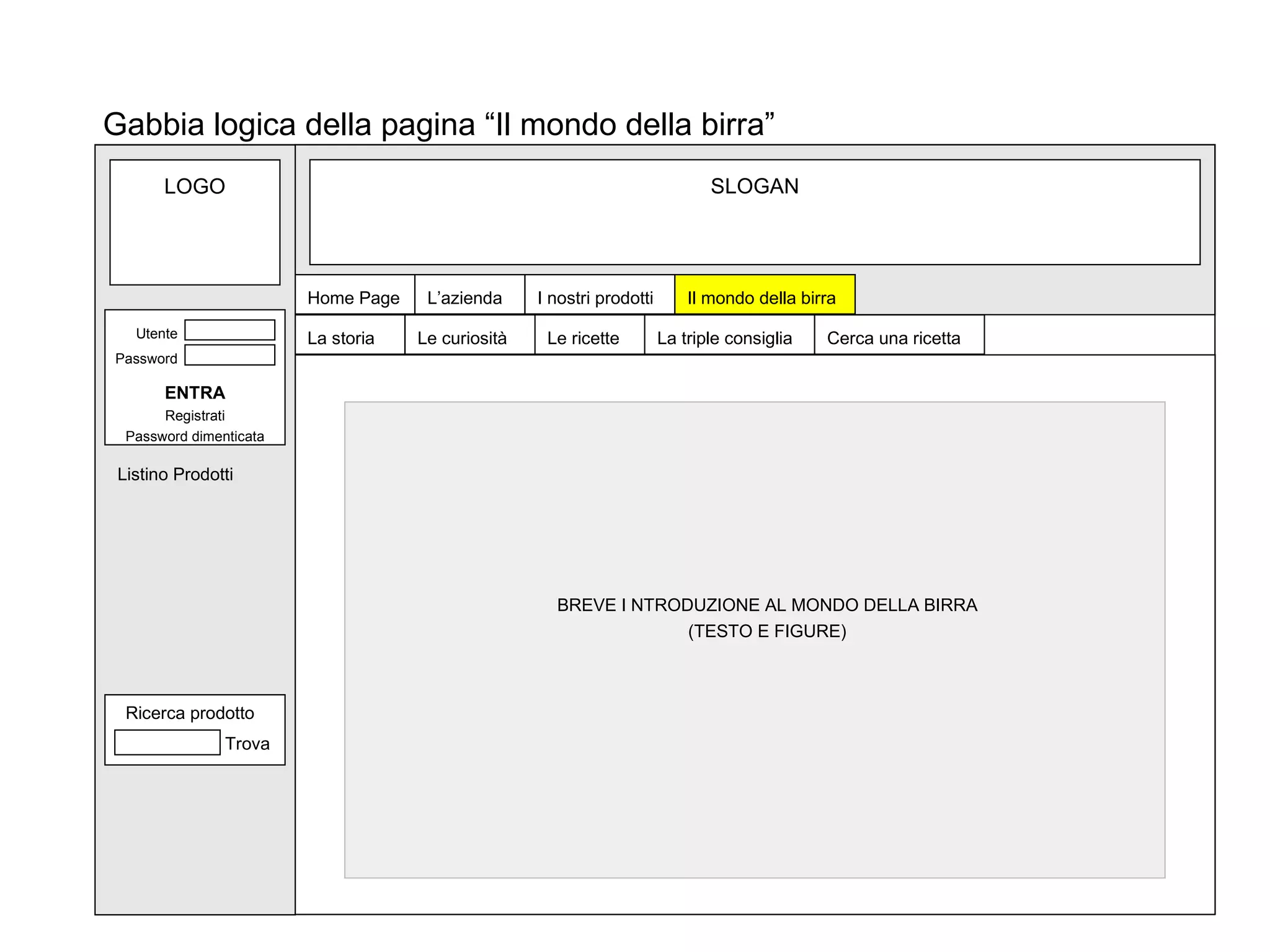Open the Le curiosità submenu item
This screenshot has width=1270, height=952.
(x=469, y=335)
